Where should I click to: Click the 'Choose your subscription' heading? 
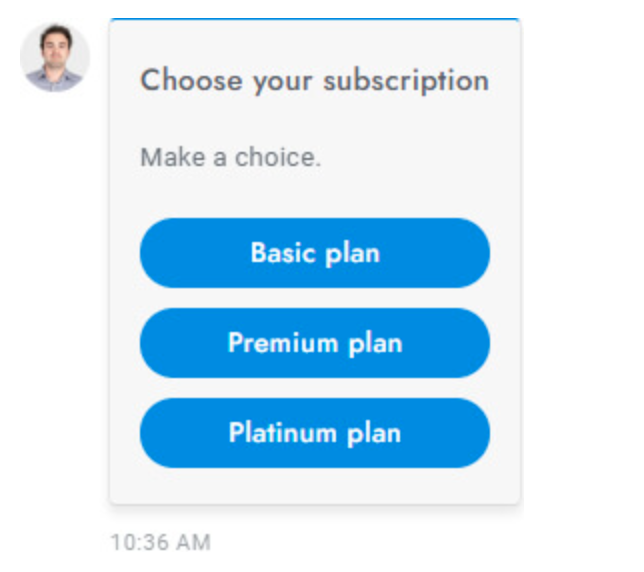click(x=315, y=81)
